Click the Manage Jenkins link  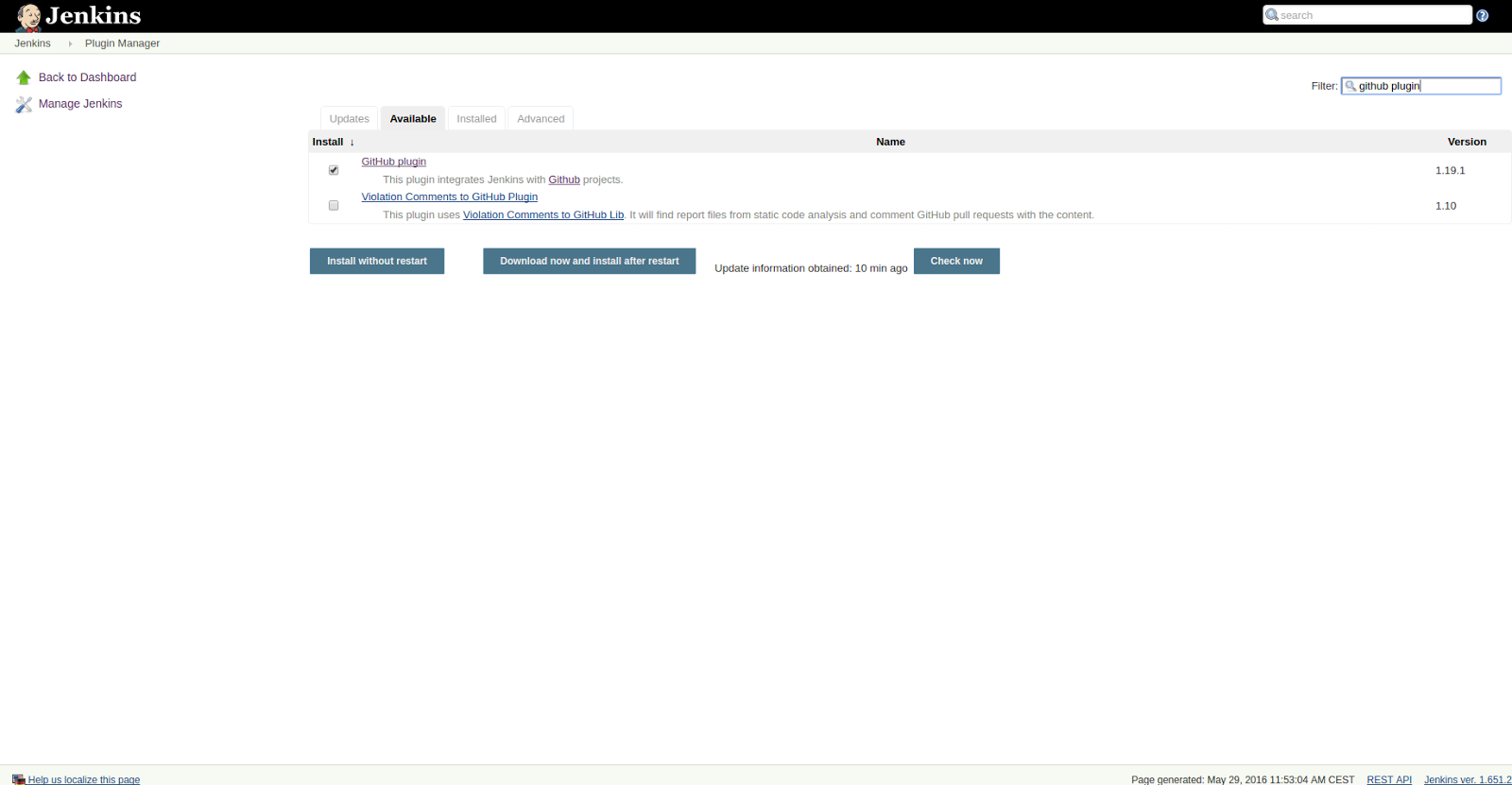pyautogui.click(x=80, y=104)
